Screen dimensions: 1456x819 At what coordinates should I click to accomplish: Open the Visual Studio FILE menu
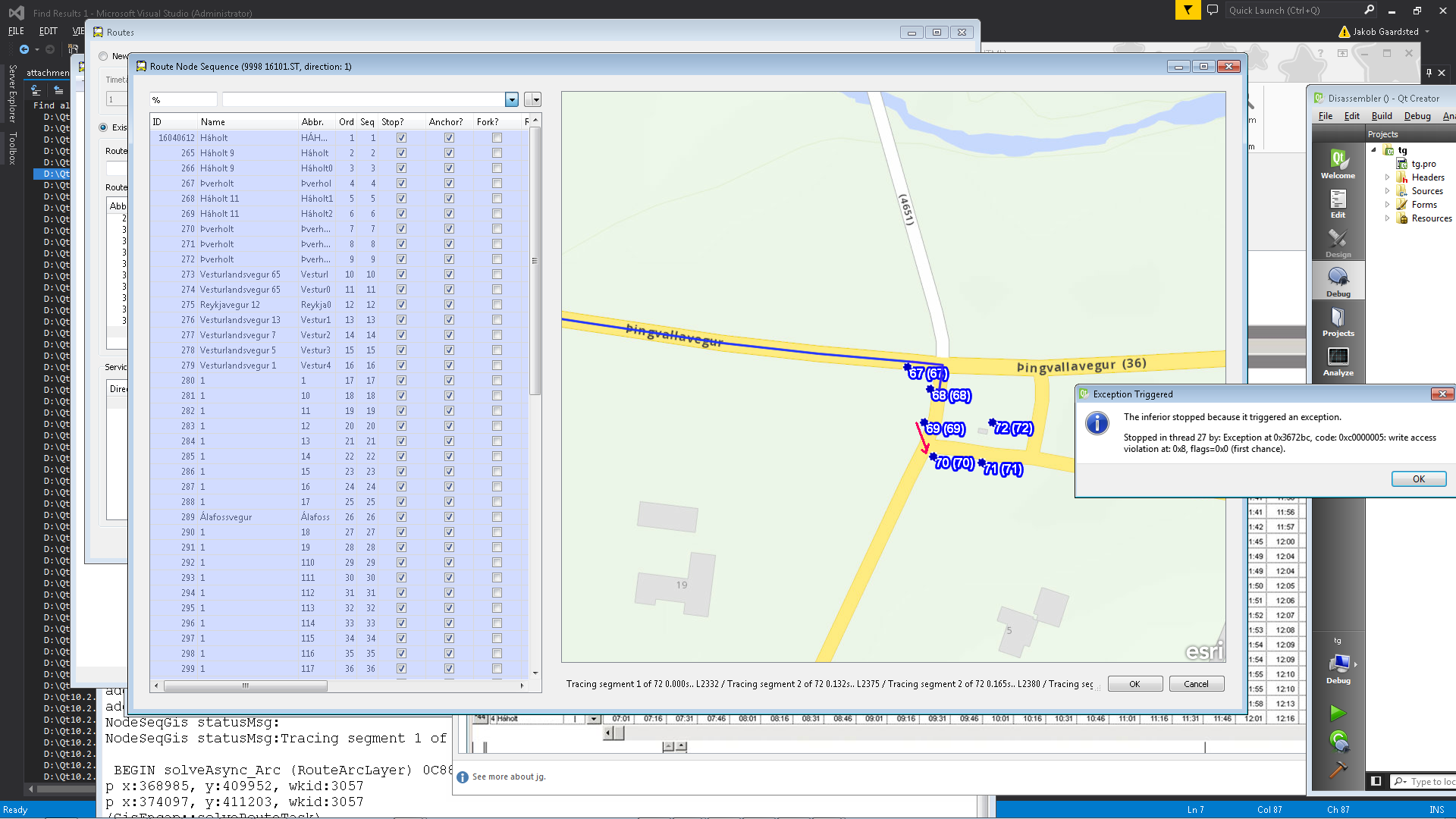16,31
